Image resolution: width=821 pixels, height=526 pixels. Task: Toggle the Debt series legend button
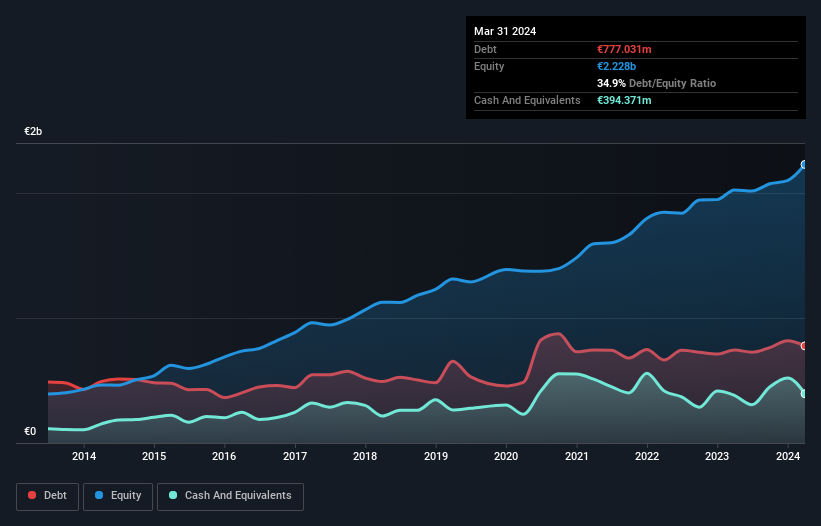tap(47, 496)
